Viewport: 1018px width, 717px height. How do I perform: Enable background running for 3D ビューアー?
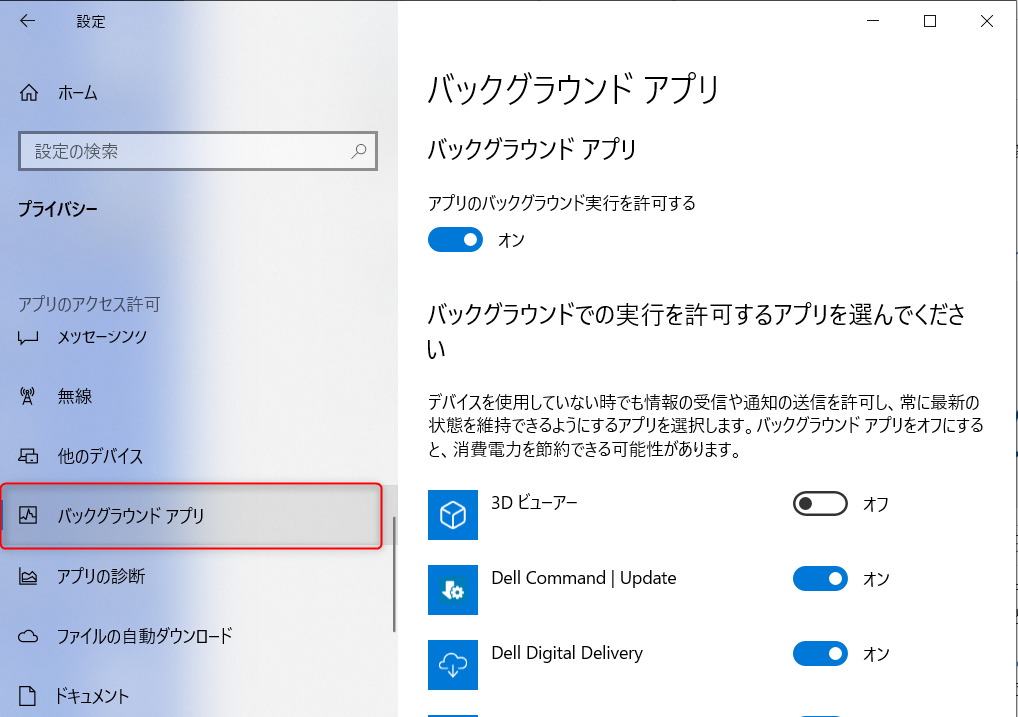820,503
